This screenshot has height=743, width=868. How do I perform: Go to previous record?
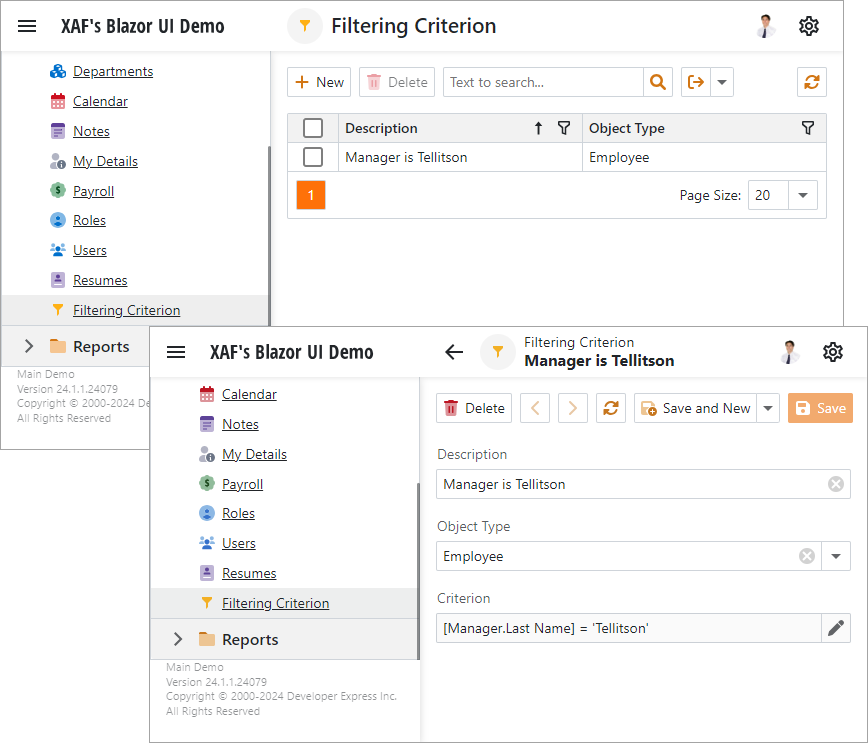point(535,409)
